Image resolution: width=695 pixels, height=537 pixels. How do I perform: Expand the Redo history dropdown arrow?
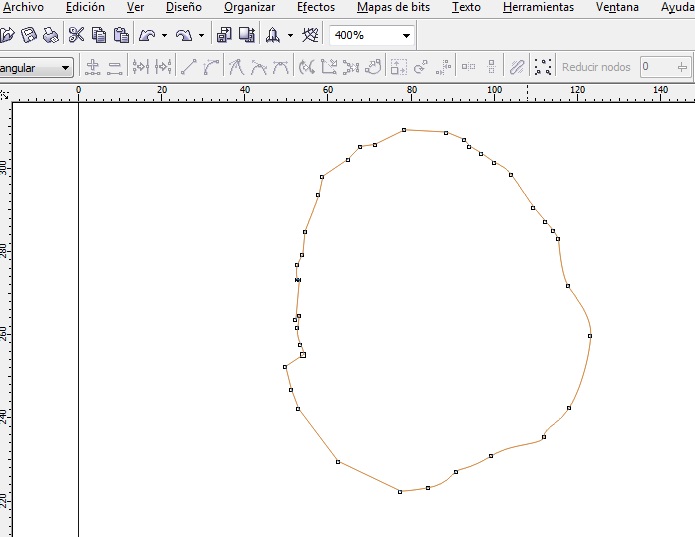[201, 35]
